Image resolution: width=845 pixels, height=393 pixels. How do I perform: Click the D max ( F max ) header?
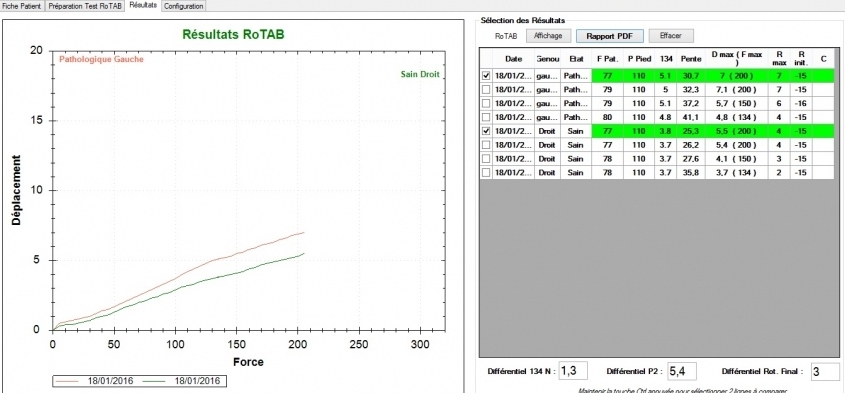(737, 58)
